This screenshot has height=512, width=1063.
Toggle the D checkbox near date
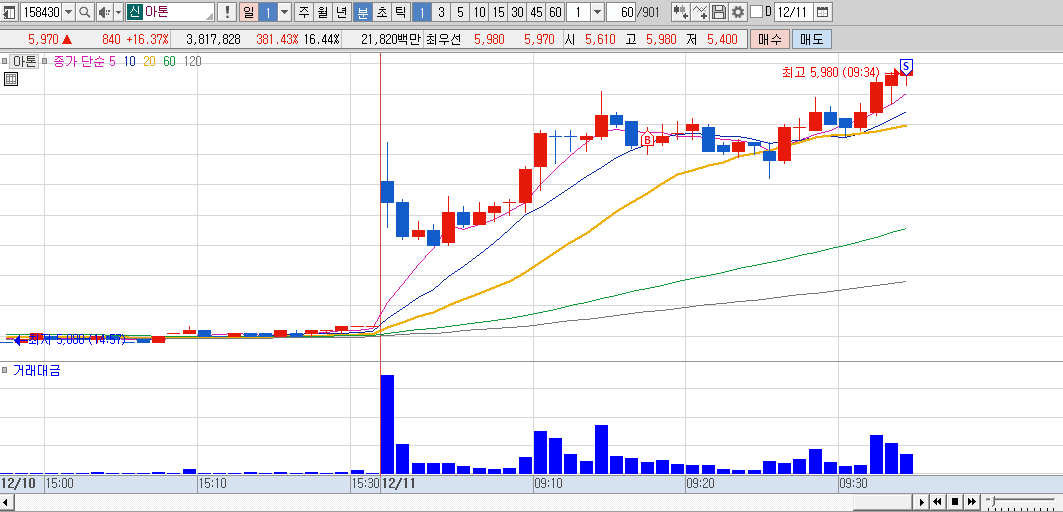click(757, 12)
